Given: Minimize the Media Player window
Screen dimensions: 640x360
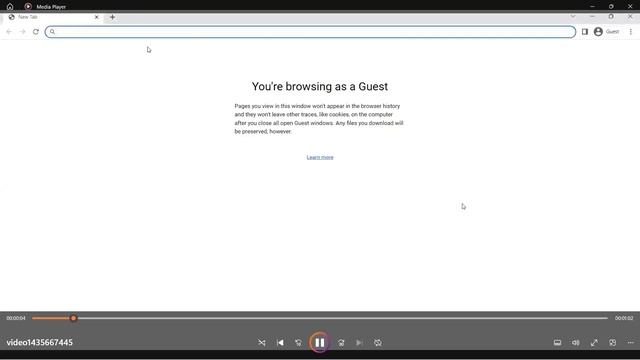Looking at the screenshot, I should click(592, 7).
